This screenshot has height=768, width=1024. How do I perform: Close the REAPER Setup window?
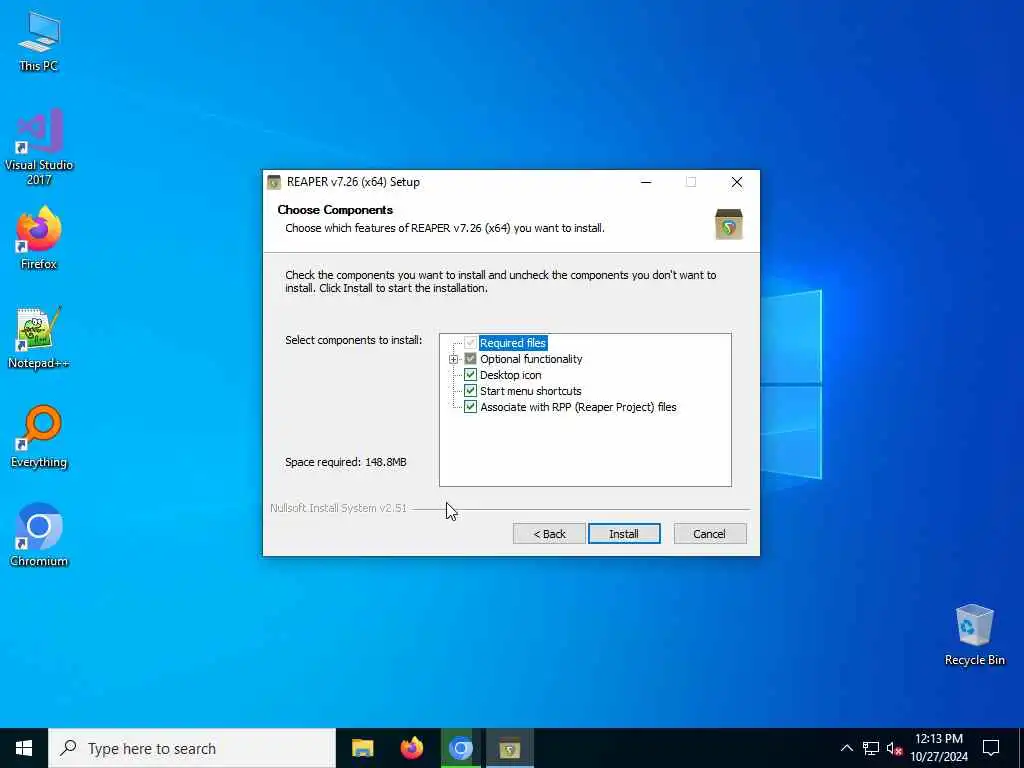(x=737, y=182)
